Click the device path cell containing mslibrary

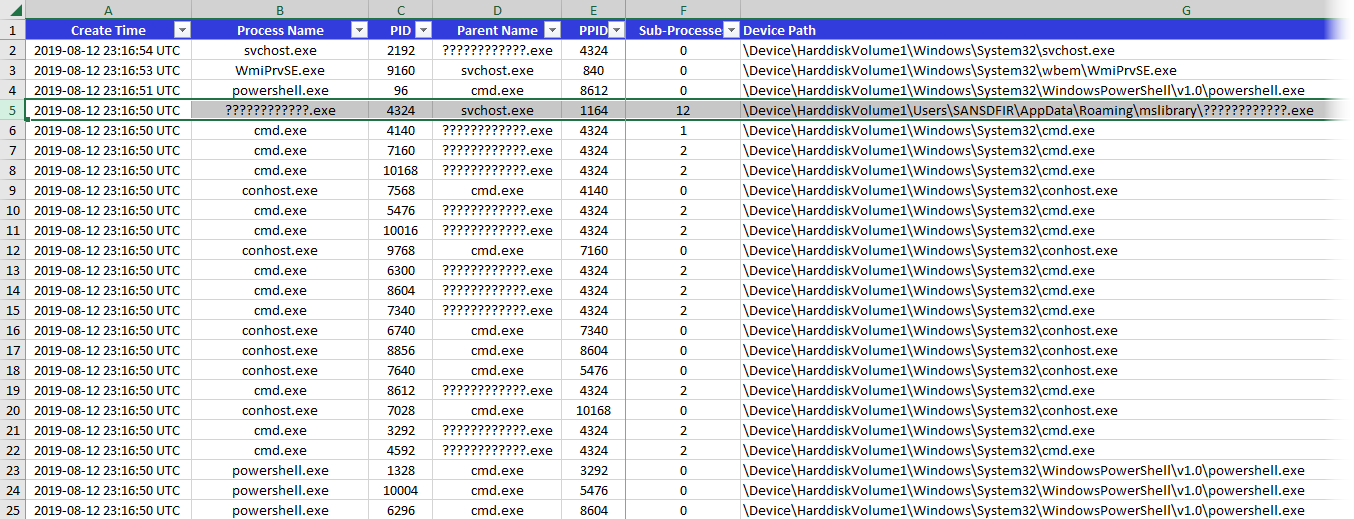[1028, 110]
